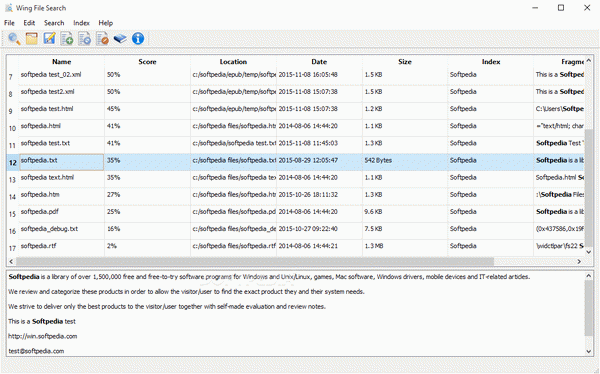Open the Index menu
Image resolution: width=600 pixels, height=374 pixels.
point(82,23)
